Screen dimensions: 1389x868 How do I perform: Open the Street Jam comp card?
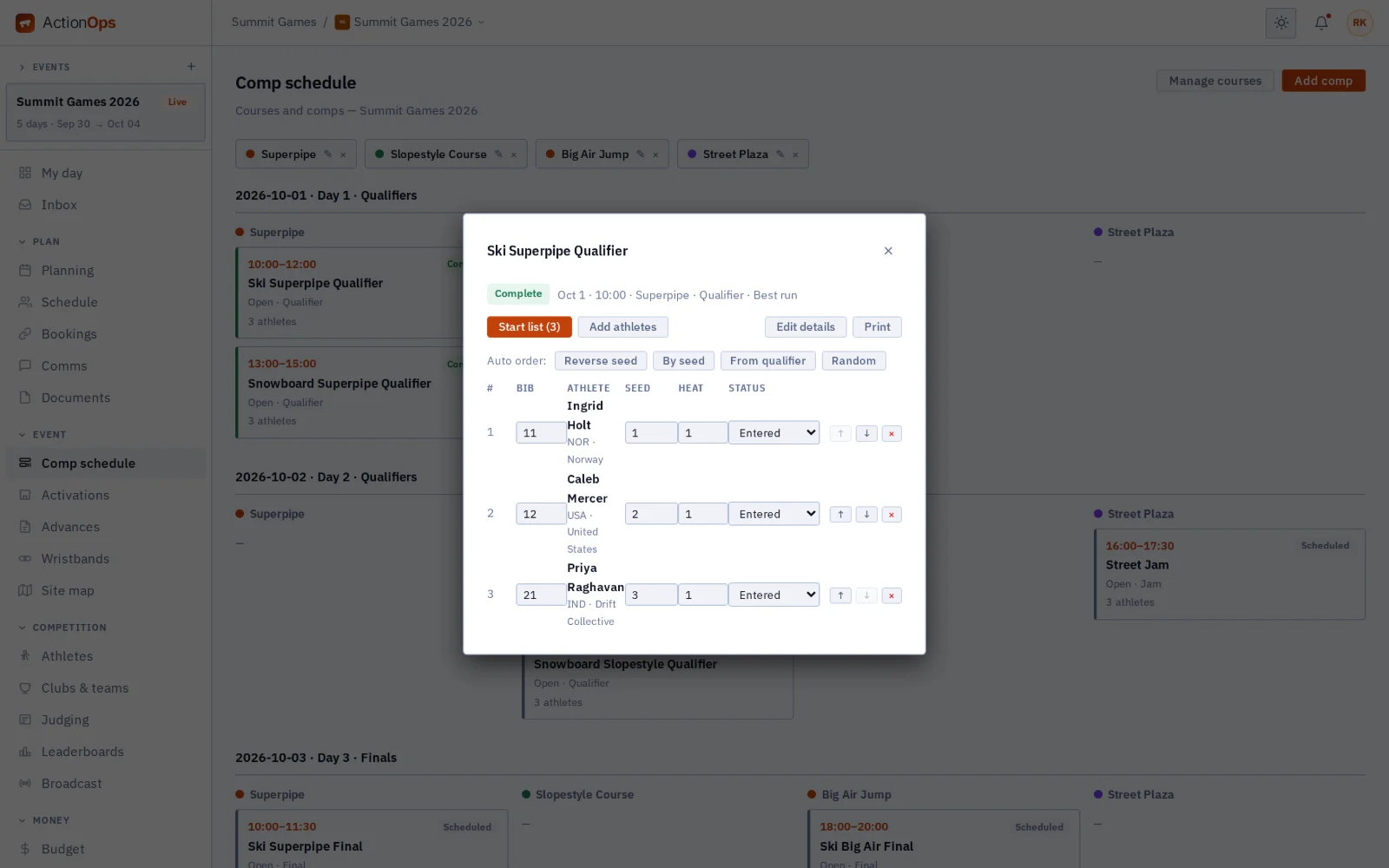point(1229,575)
